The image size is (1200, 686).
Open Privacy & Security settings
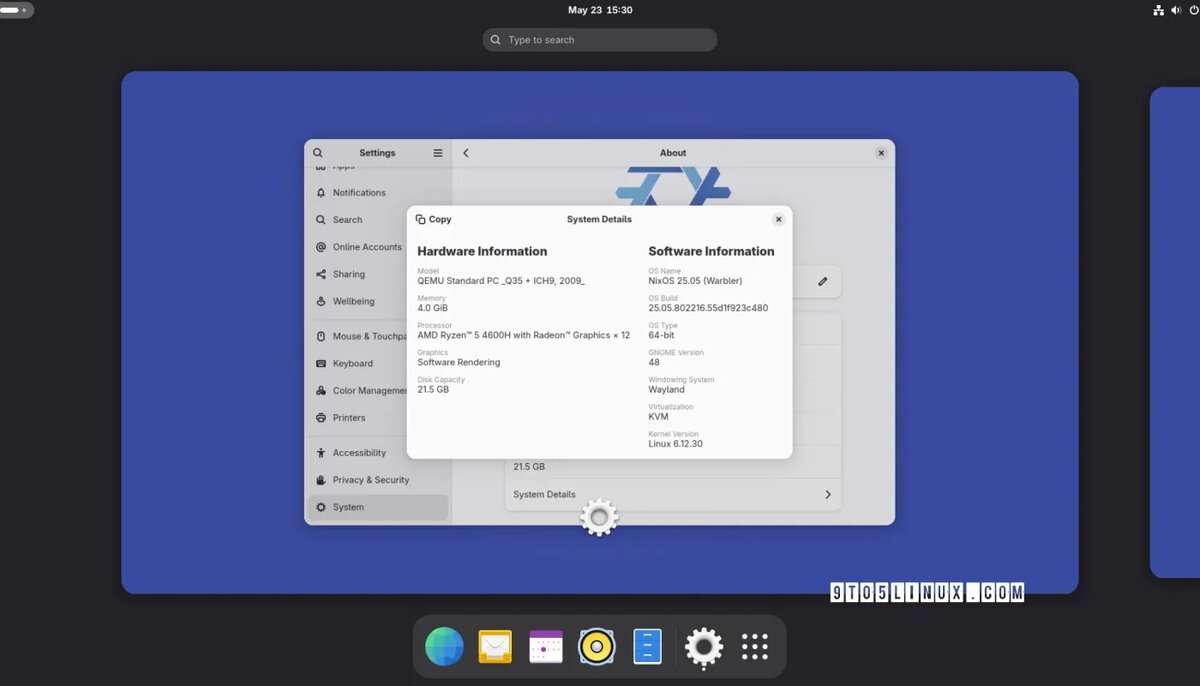click(x=370, y=480)
